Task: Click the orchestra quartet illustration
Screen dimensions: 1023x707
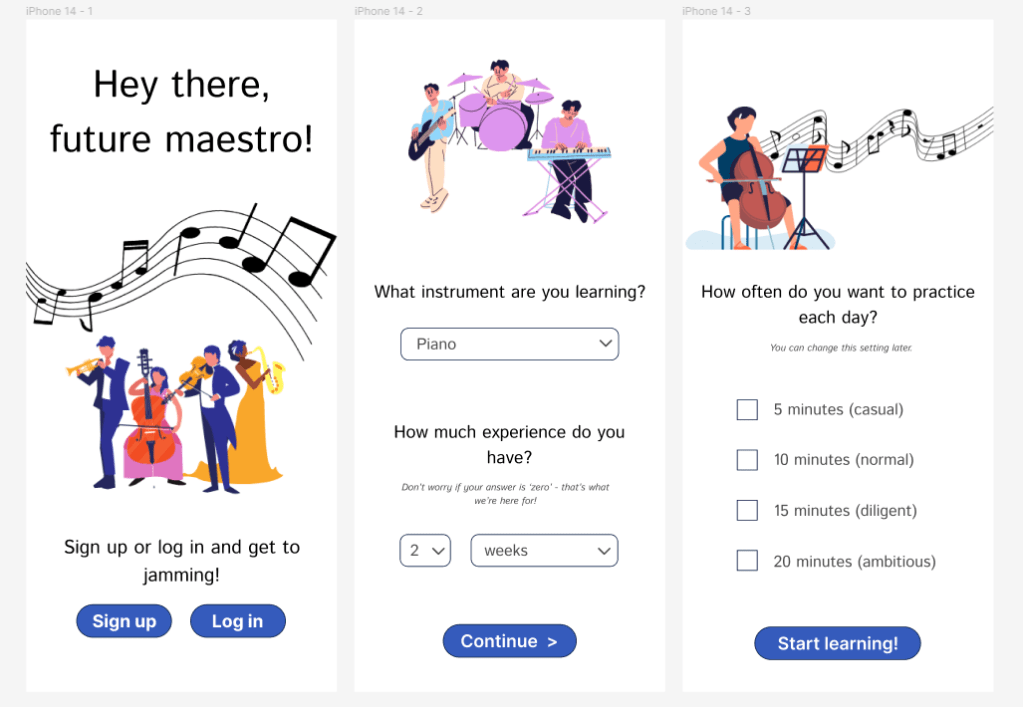Action: (x=176, y=414)
